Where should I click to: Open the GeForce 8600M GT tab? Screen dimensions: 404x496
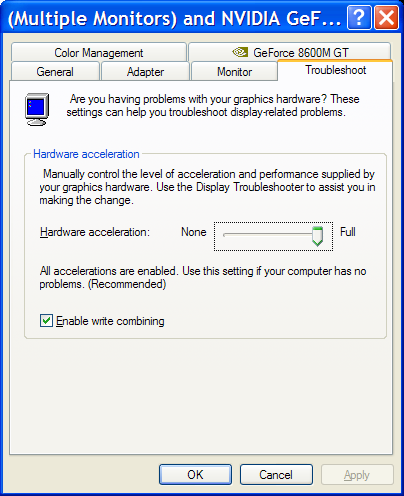point(289,52)
